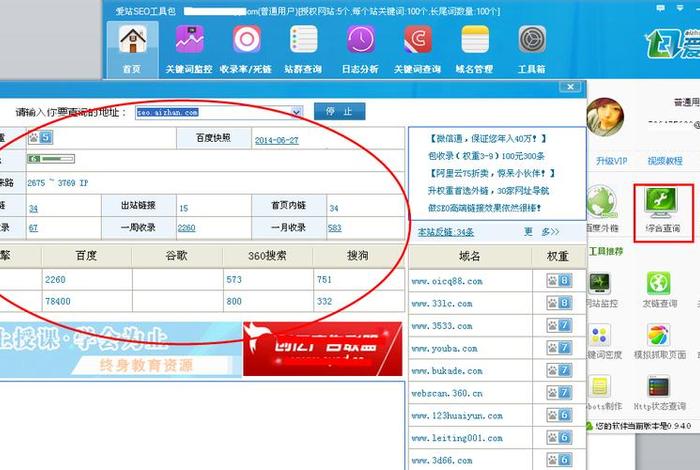Screen dimensions: 700x470
Task: Click the user avatar picture
Action: click(x=605, y=117)
